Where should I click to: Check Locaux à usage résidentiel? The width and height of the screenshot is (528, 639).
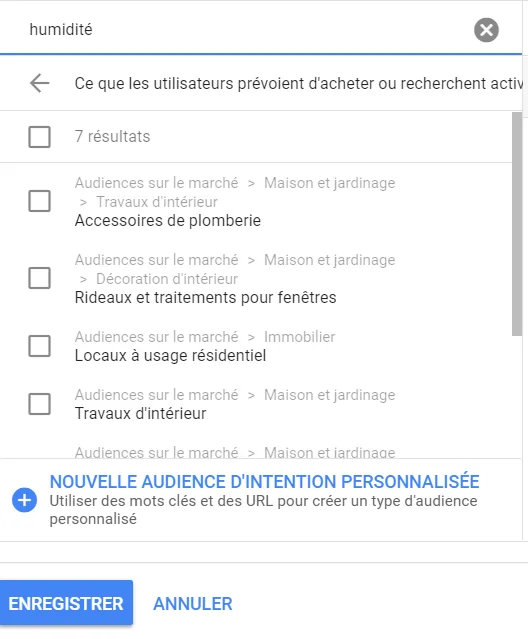coord(40,346)
